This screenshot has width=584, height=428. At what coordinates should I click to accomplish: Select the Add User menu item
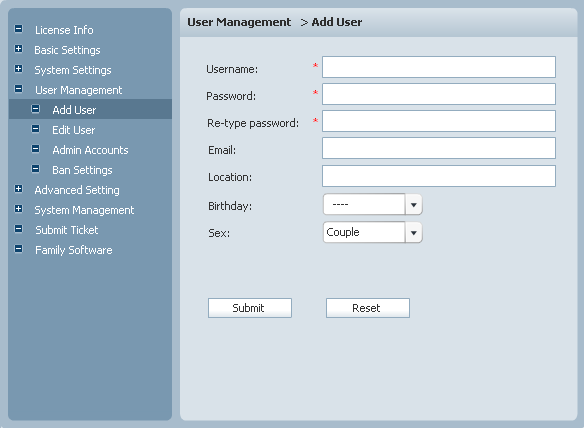pos(90,110)
